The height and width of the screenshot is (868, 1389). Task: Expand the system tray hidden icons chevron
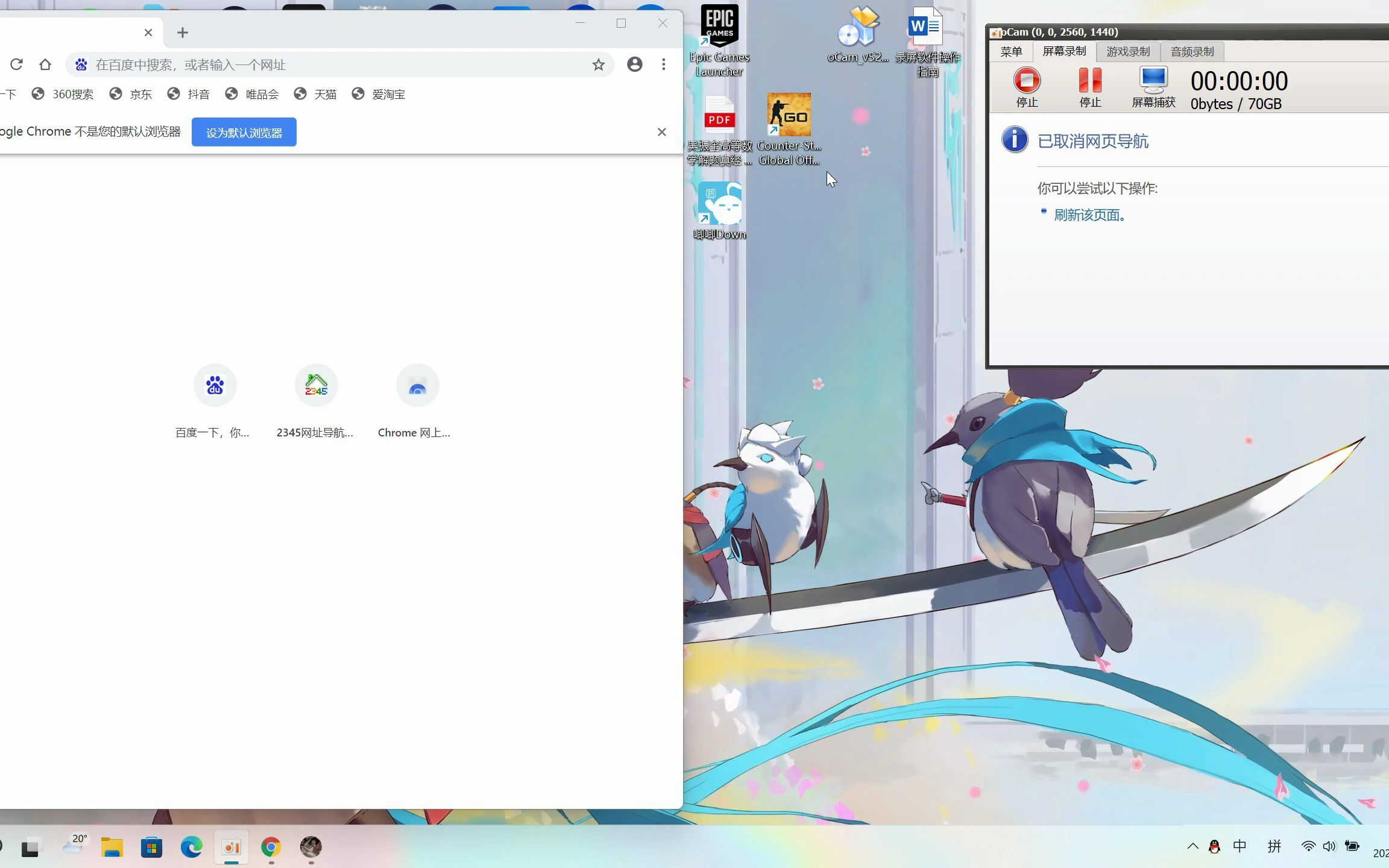tap(1192, 846)
